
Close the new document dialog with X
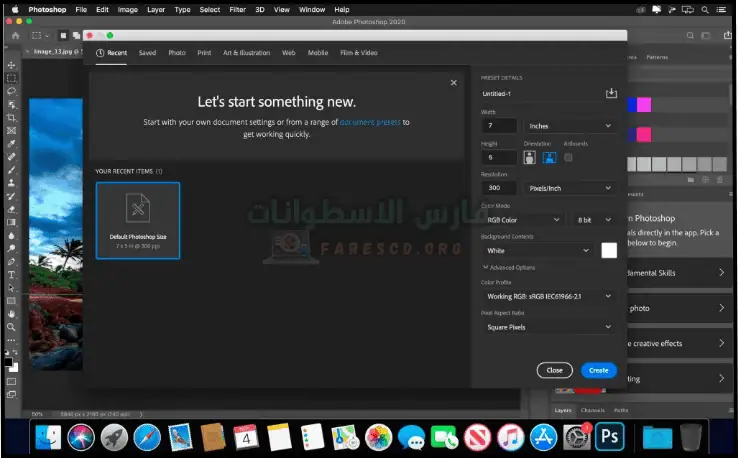click(x=453, y=83)
